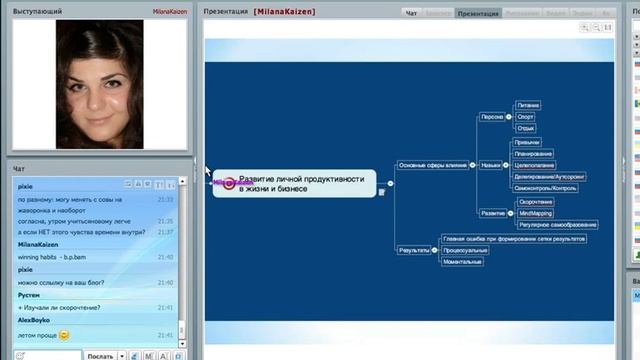Screen dimensions: 640x360
Task: Collapse the Персона branch
Action: tap(509, 117)
